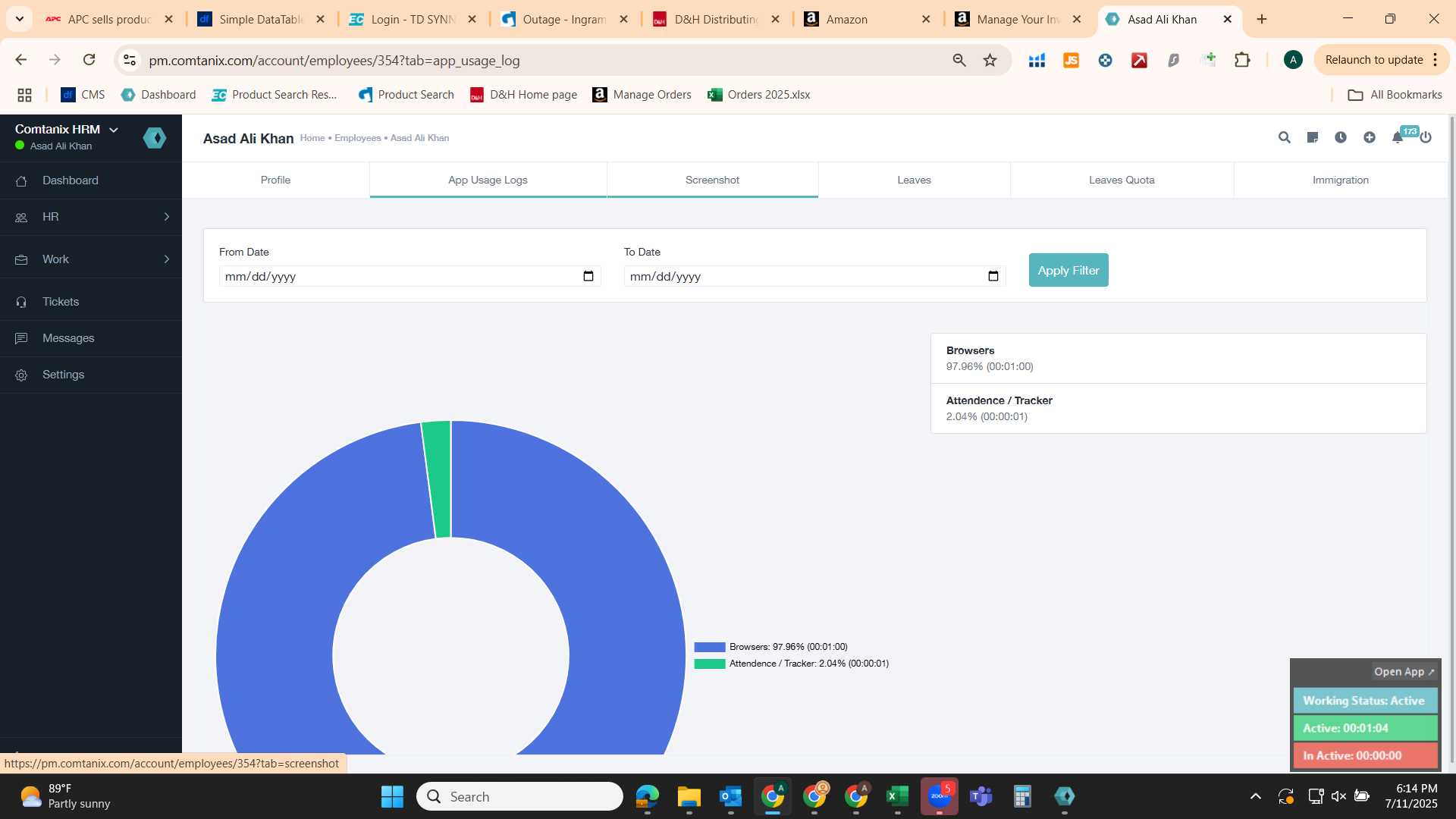The width and height of the screenshot is (1456, 819).
Task: Open the Product Search bookmark
Action: click(x=406, y=95)
